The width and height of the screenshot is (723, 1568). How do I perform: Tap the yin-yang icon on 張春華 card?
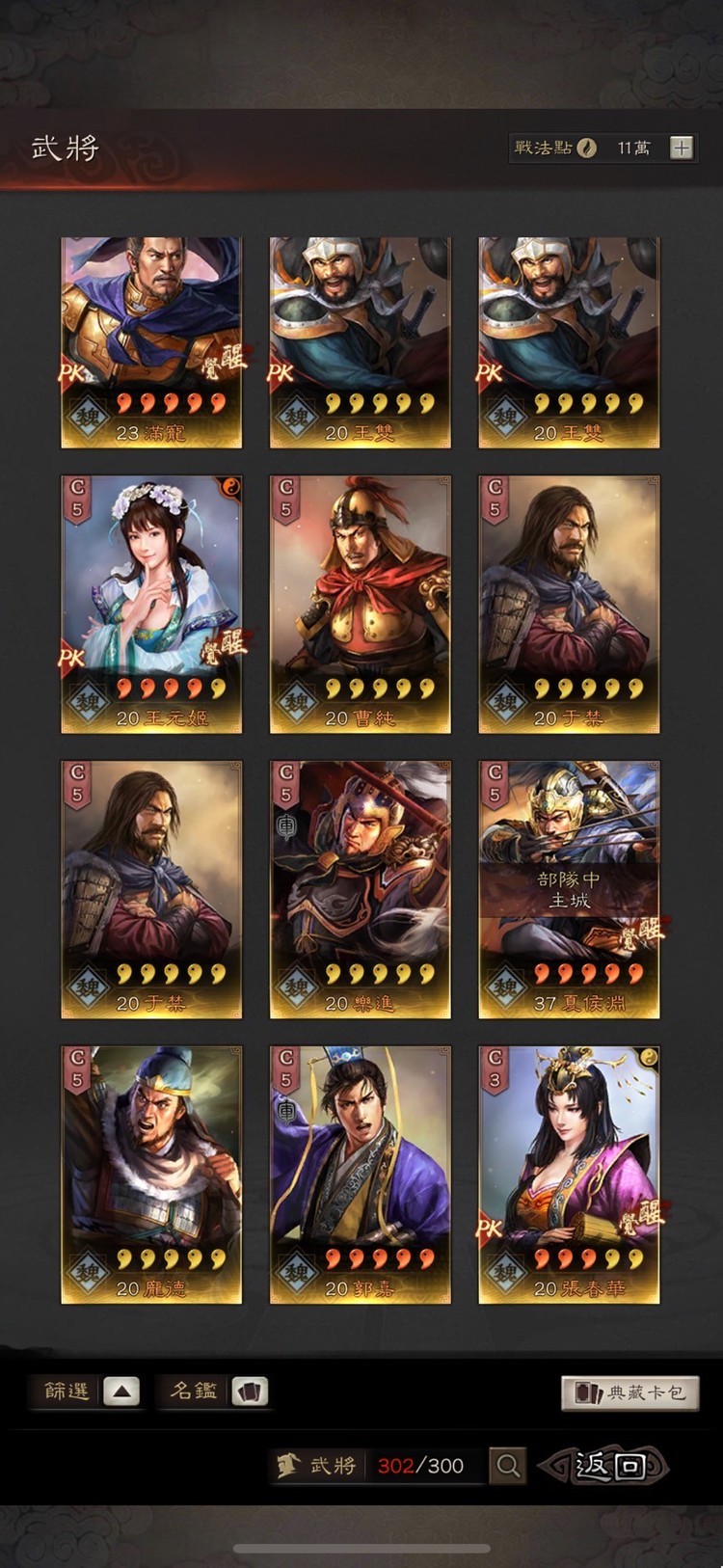[649, 1057]
